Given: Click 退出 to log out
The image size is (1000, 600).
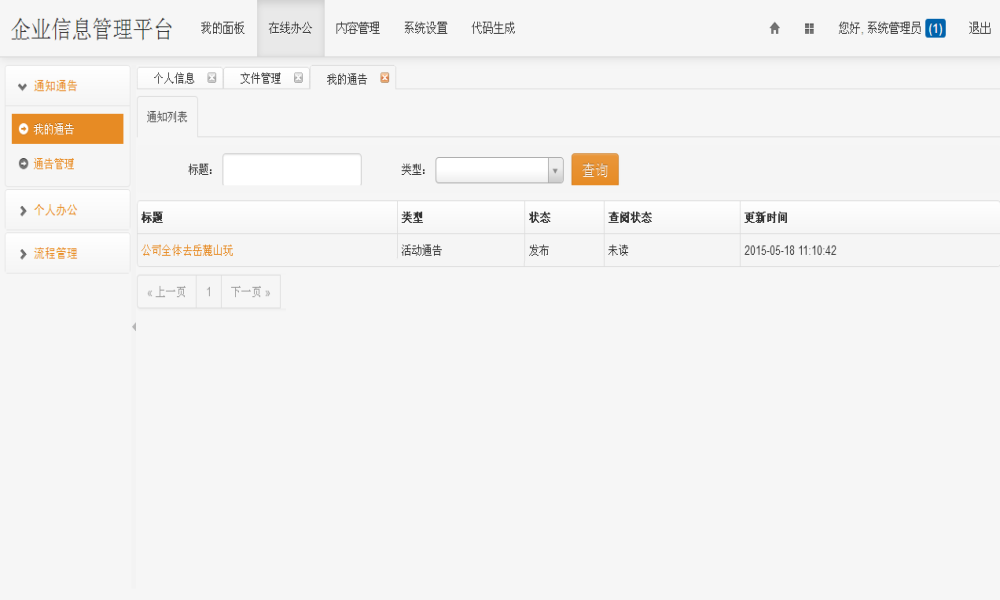Looking at the screenshot, I should pyautogui.click(x=980, y=28).
